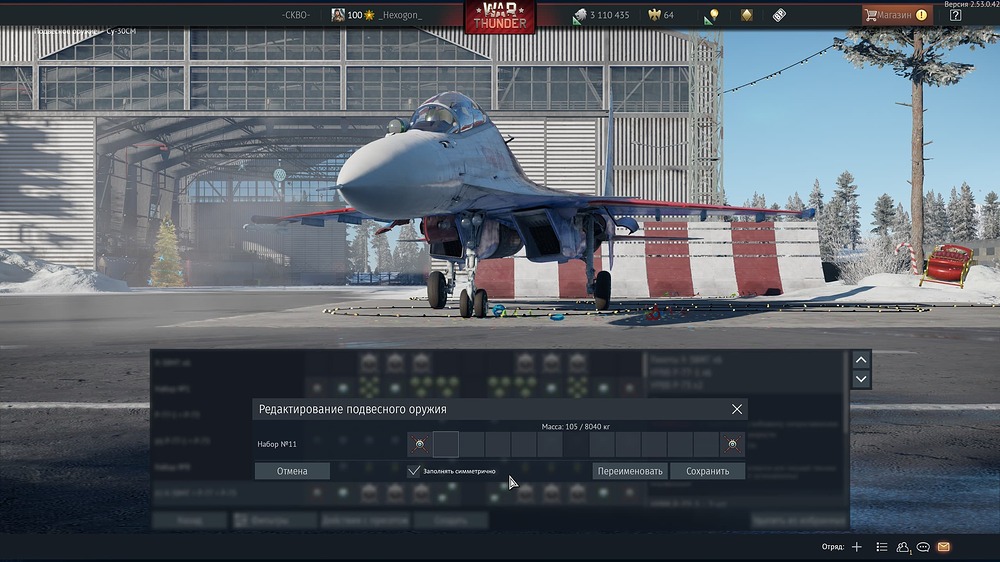The width and height of the screenshot is (1000, 562).
Task: Open the help question mark icon
Action: (955, 15)
